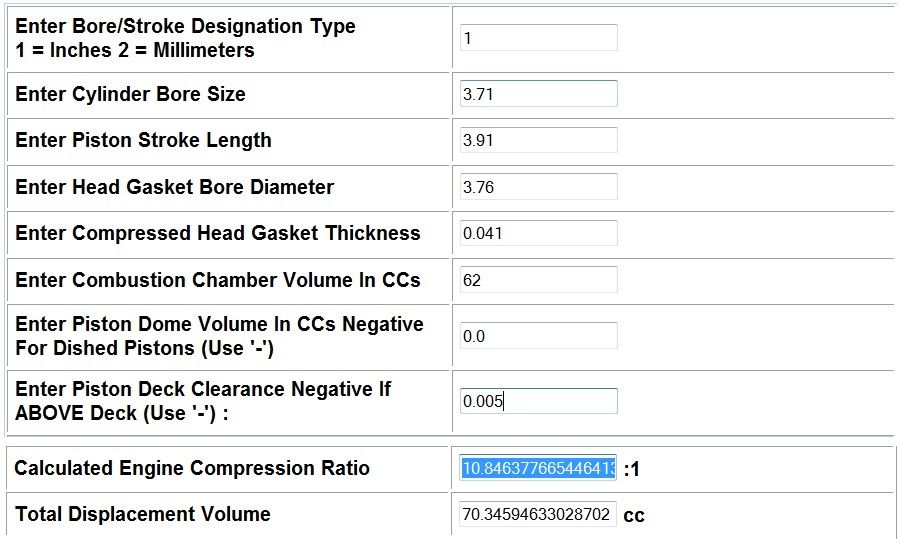Click the Piston Deck Clearance field
The image size is (900, 544).
(x=538, y=401)
